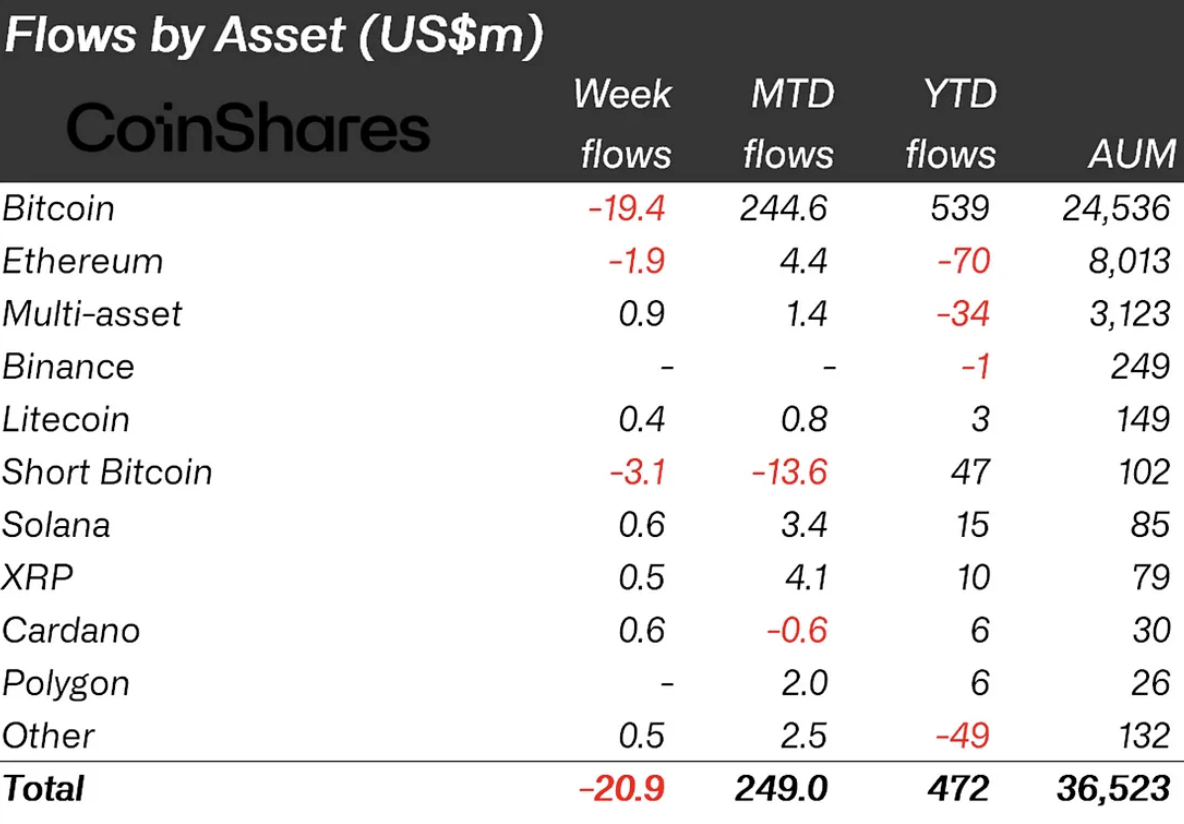Select the Bitcoin row label
Viewport: 1184px width, 824px height.
[x=58, y=208]
